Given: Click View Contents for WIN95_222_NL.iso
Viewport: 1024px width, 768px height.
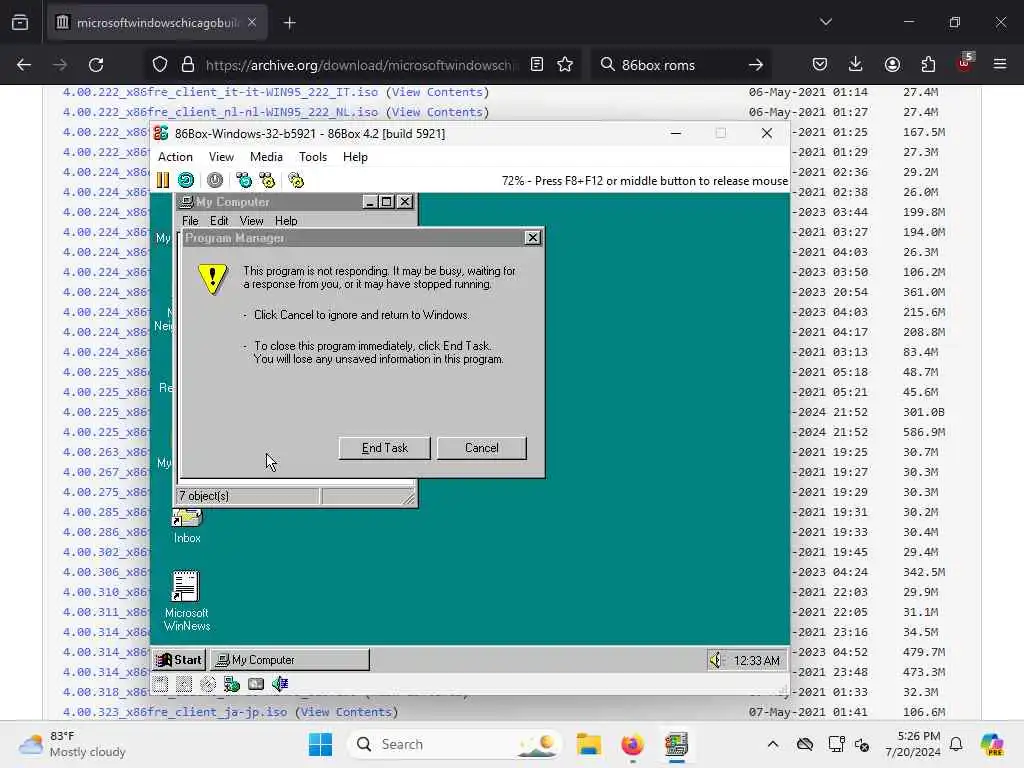Looking at the screenshot, I should coord(437,112).
